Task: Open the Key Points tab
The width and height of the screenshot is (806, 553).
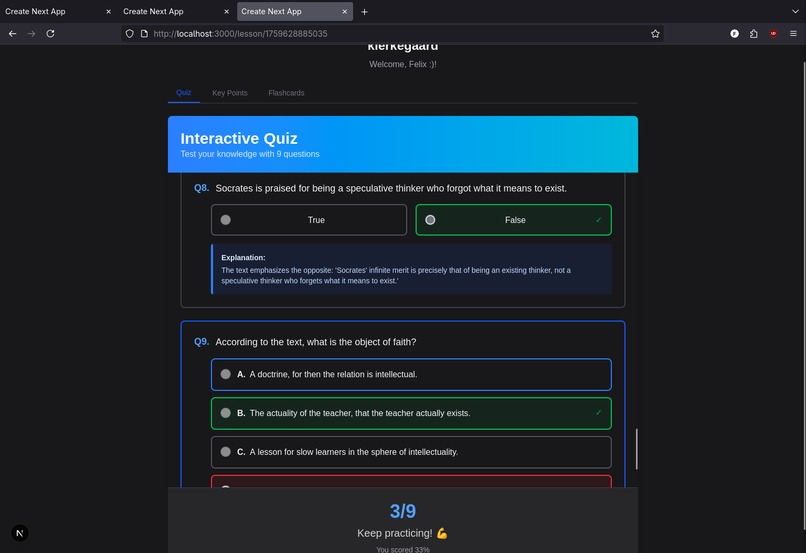Action: [x=230, y=93]
